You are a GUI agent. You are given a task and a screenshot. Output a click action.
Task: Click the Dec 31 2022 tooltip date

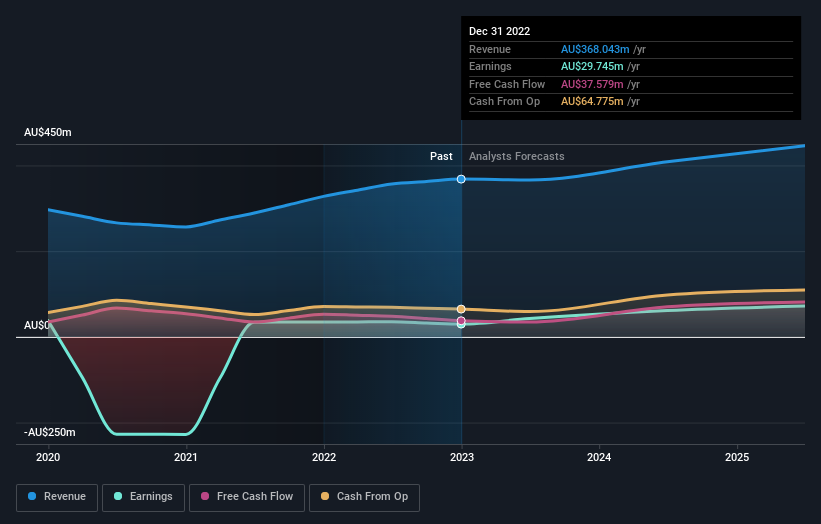pos(500,31)
